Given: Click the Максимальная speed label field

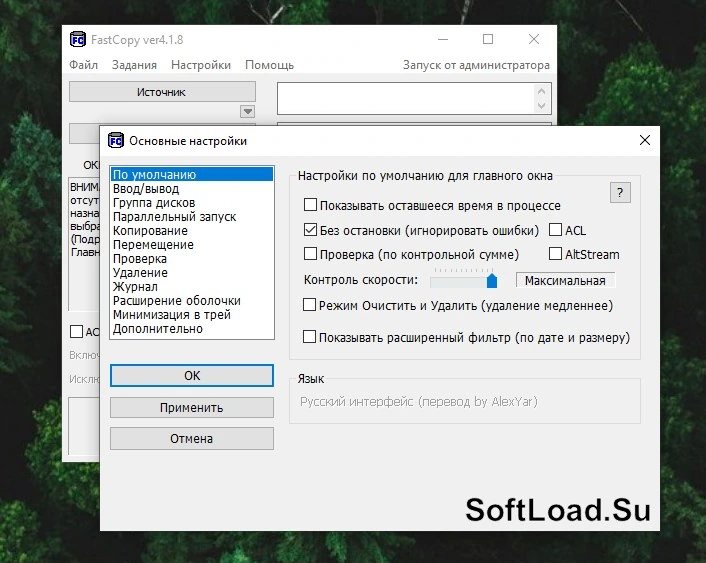Looking at the screenshot, I should 565,280.
